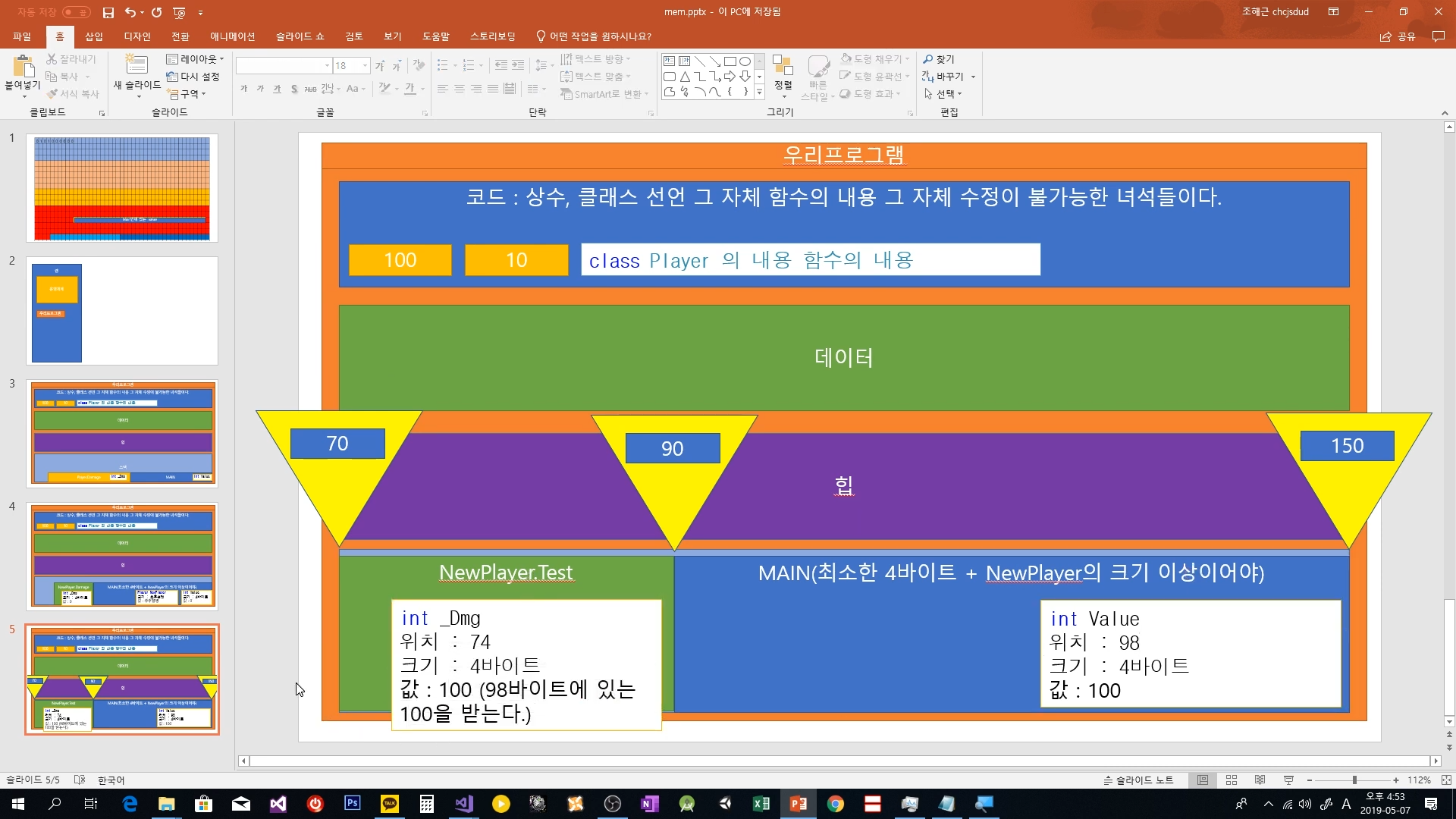Toggle the Slide Notes (슬라이드 노트) pane
1456x819 pixels.
(1138, 780)
